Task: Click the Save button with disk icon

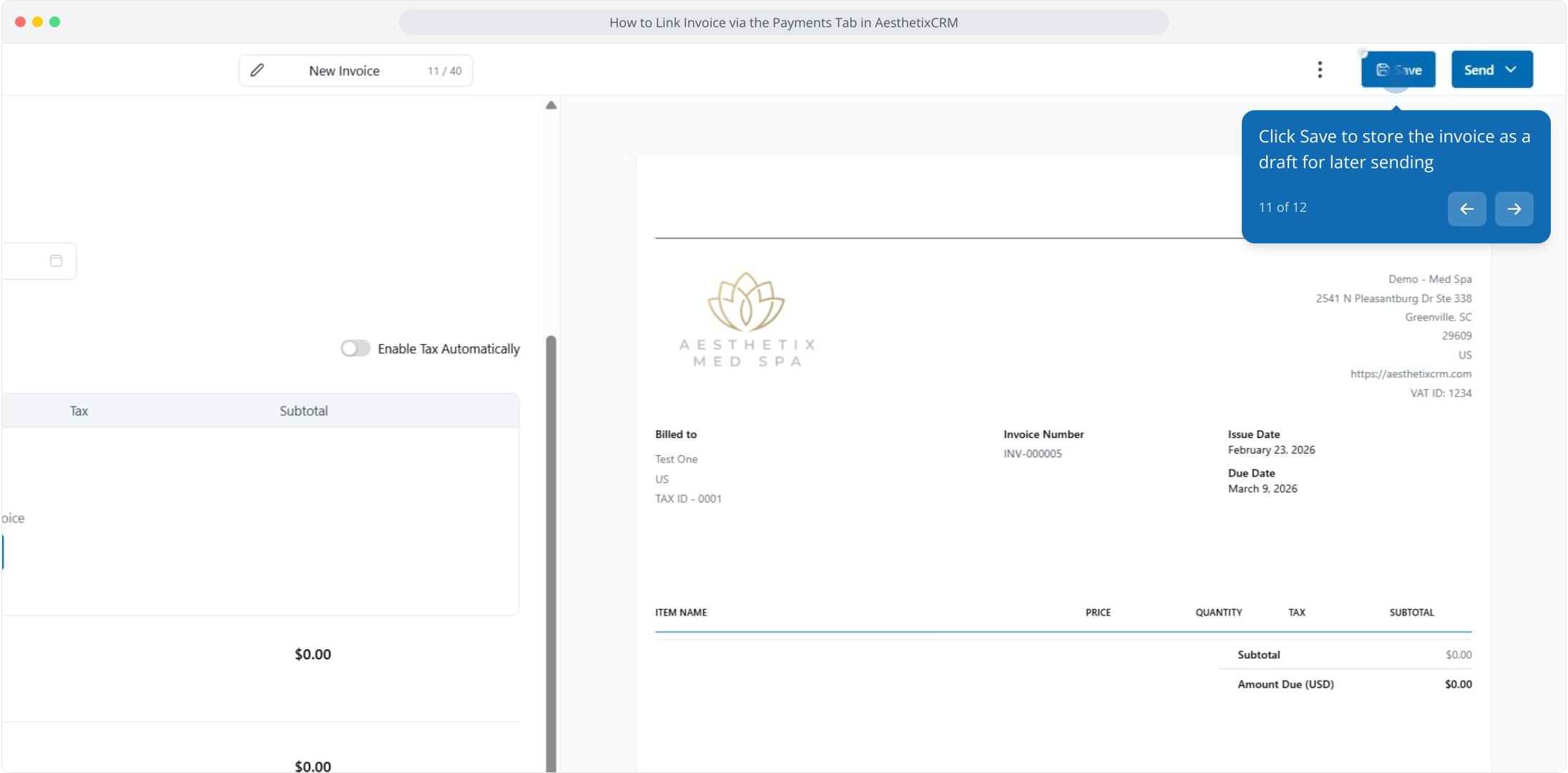Action: [x=1398, y=69]
